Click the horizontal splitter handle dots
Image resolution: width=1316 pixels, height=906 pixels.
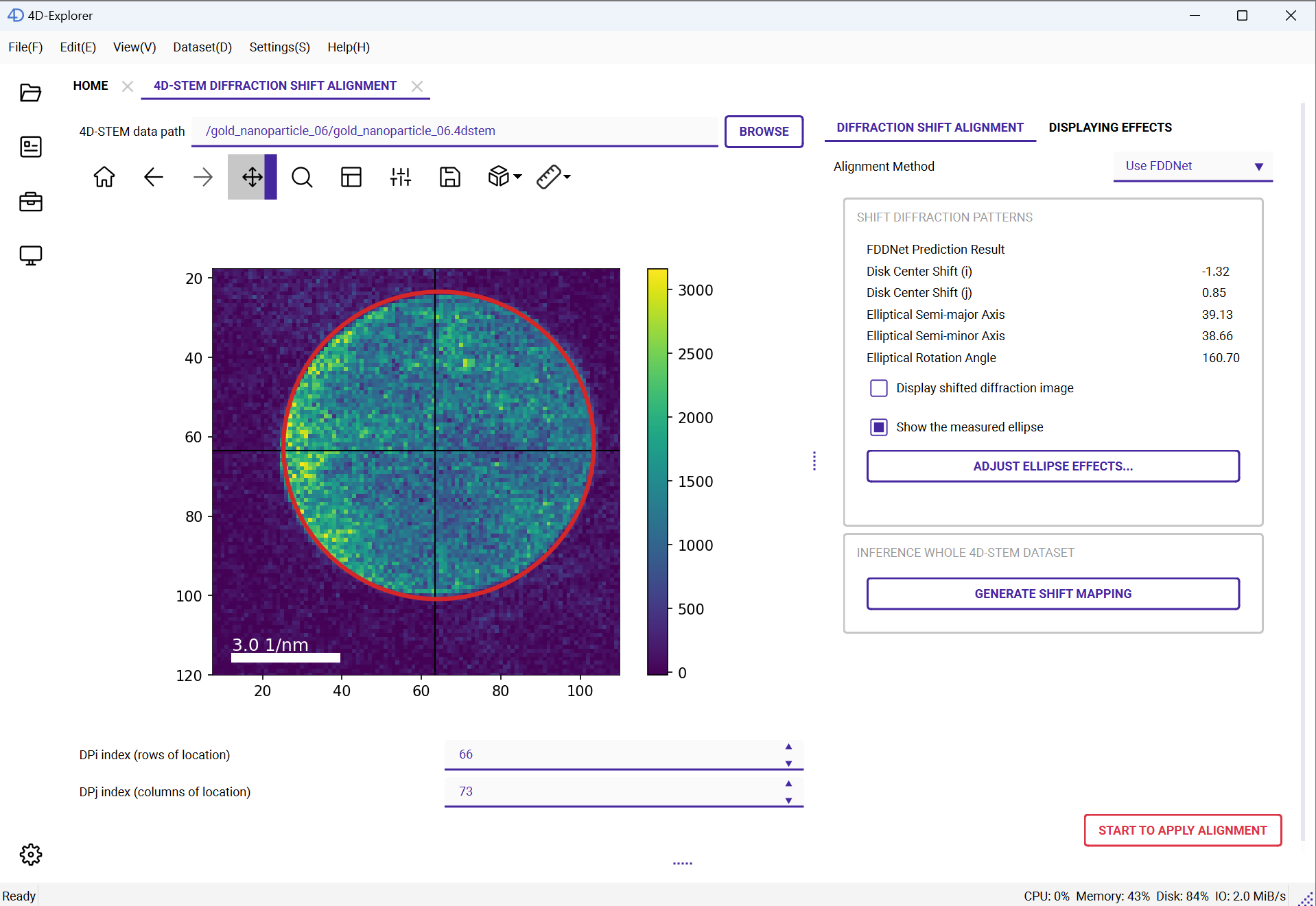click(683, 863)
